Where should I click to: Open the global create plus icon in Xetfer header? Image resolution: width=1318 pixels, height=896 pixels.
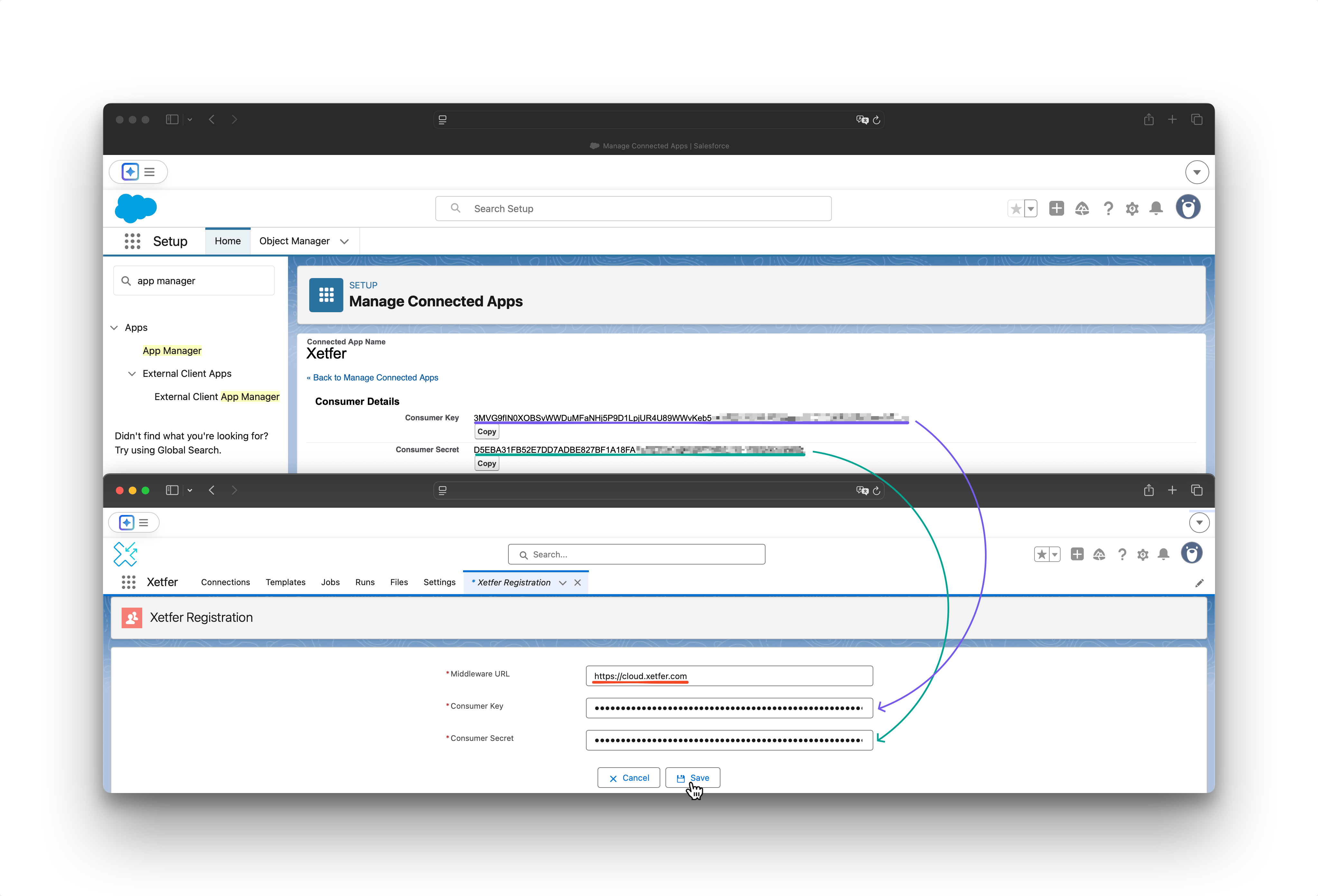(x=1077, y=554)
